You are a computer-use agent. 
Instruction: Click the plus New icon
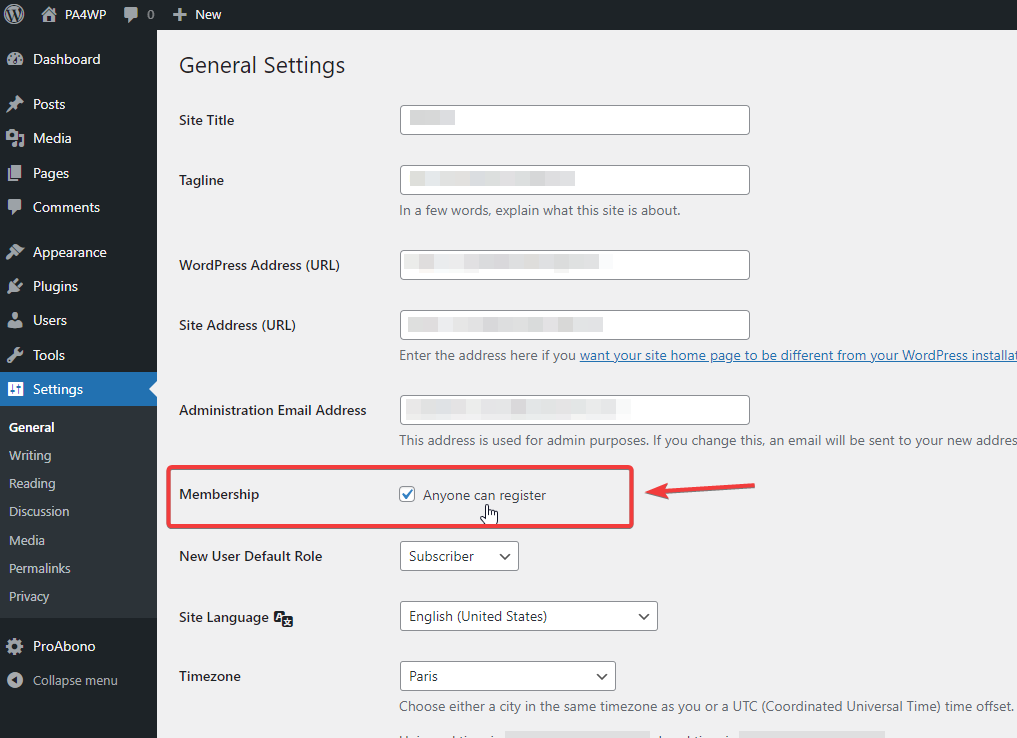point(180,14)
